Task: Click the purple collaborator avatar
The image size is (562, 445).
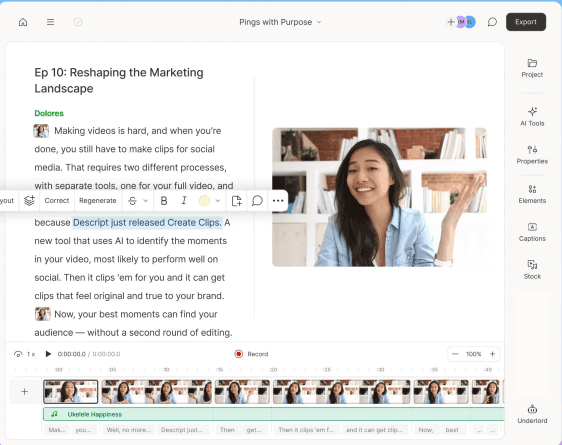Action: [x=461, y=22]
